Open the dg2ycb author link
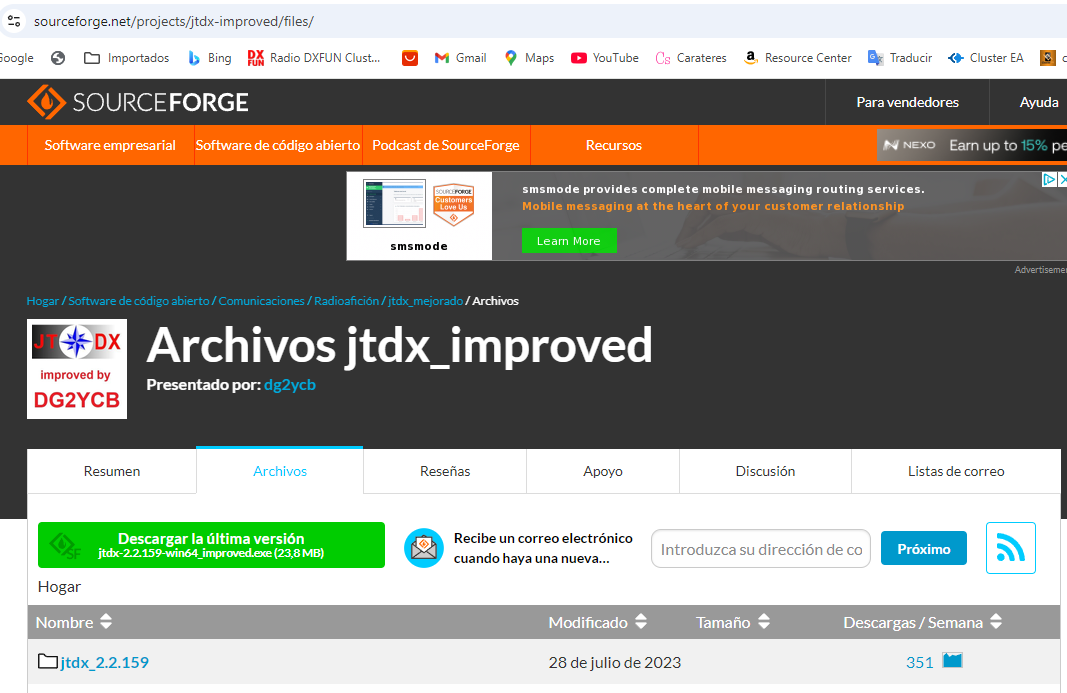Viewport: 1067px width, 693px height. tap(290, 385)
